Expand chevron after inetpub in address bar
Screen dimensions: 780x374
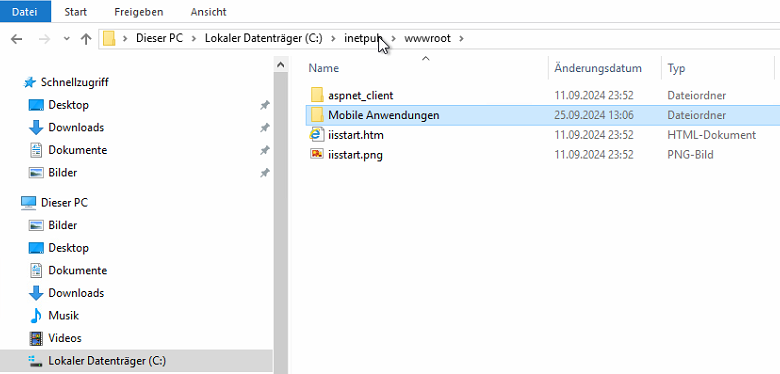click(x=393, y=38)
